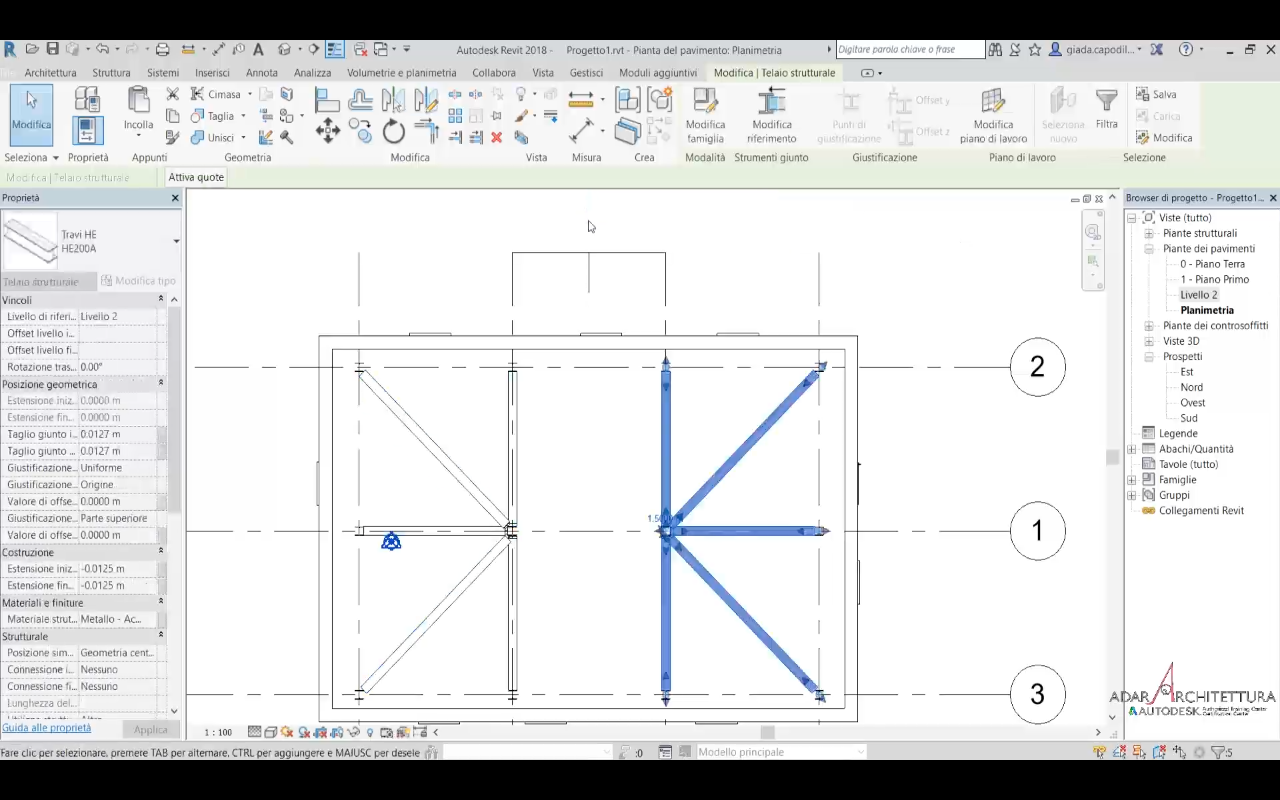Viewport: 1280px width, 800px height.
Task: Click the Attiva quote button
Action: 196,177
